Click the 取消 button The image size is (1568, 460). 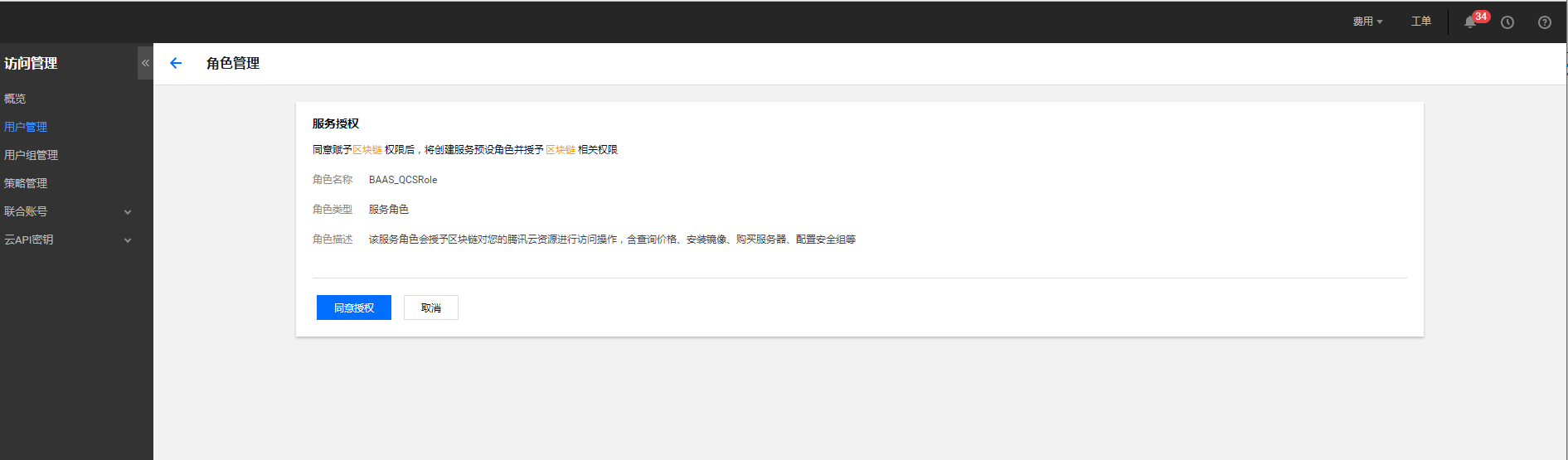[x=430, y=307]
